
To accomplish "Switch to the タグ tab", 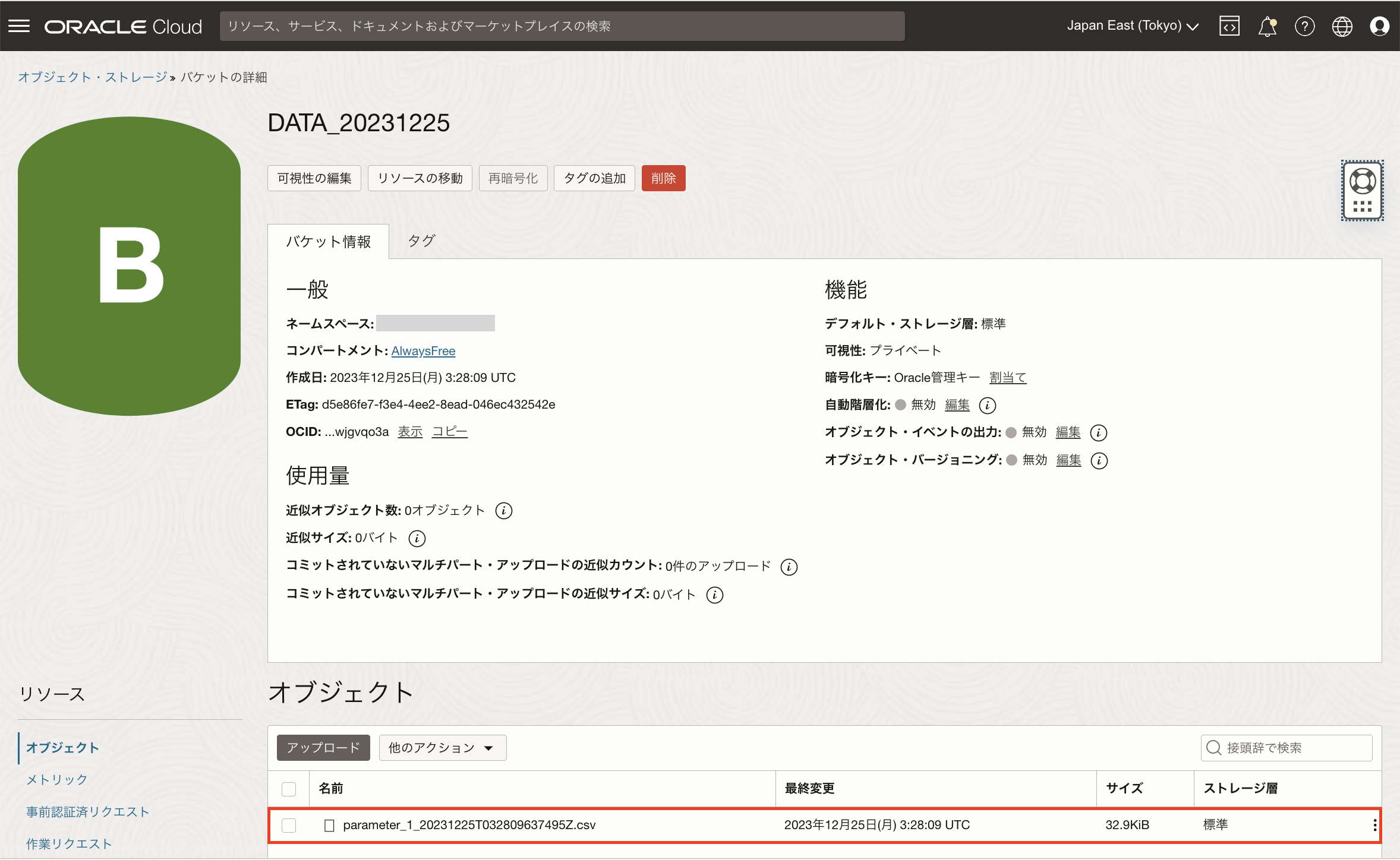I will coord(421,241).
